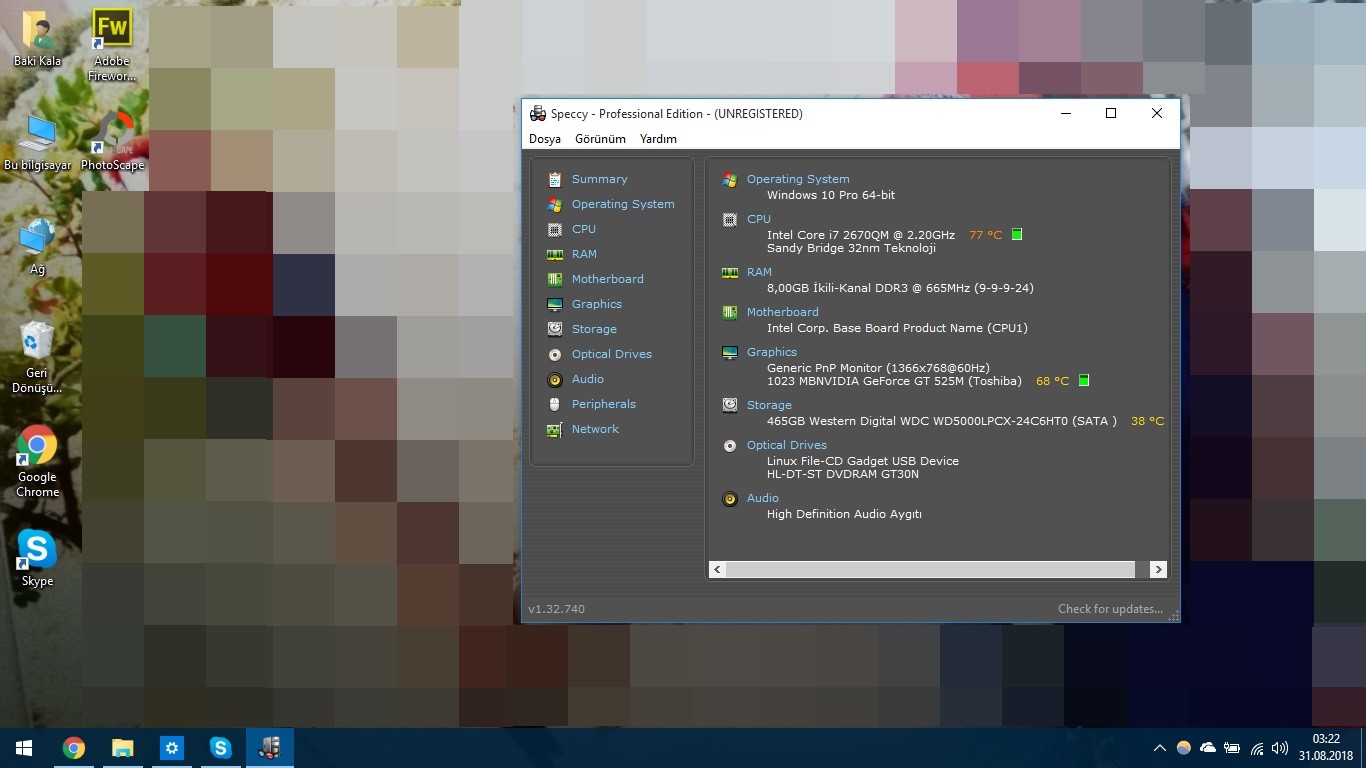Click the battery power tray icon
This screenshot has width=1366, height=768.
click(1232, 748)
